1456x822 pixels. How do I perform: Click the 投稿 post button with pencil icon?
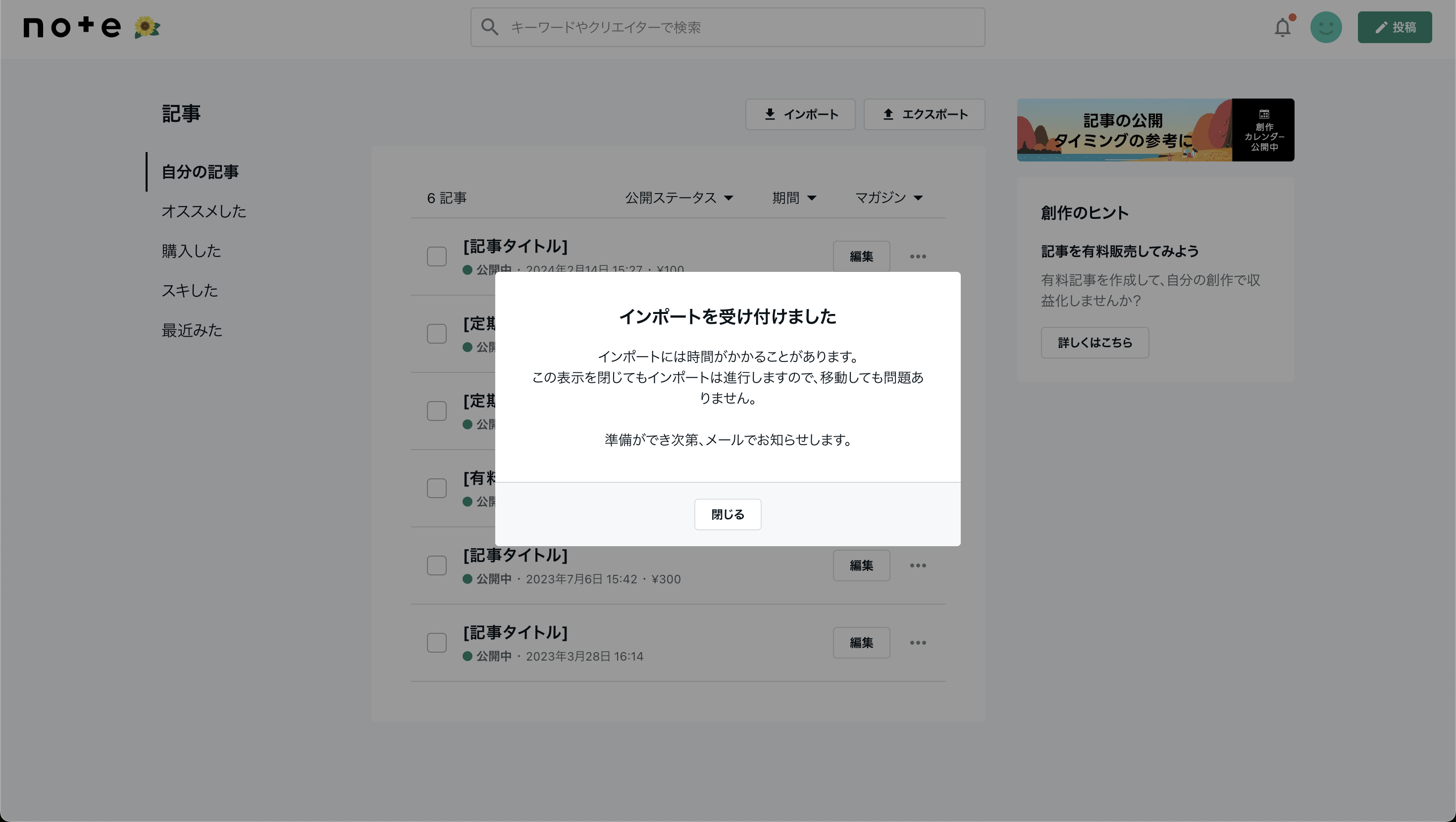(1395, 27)
